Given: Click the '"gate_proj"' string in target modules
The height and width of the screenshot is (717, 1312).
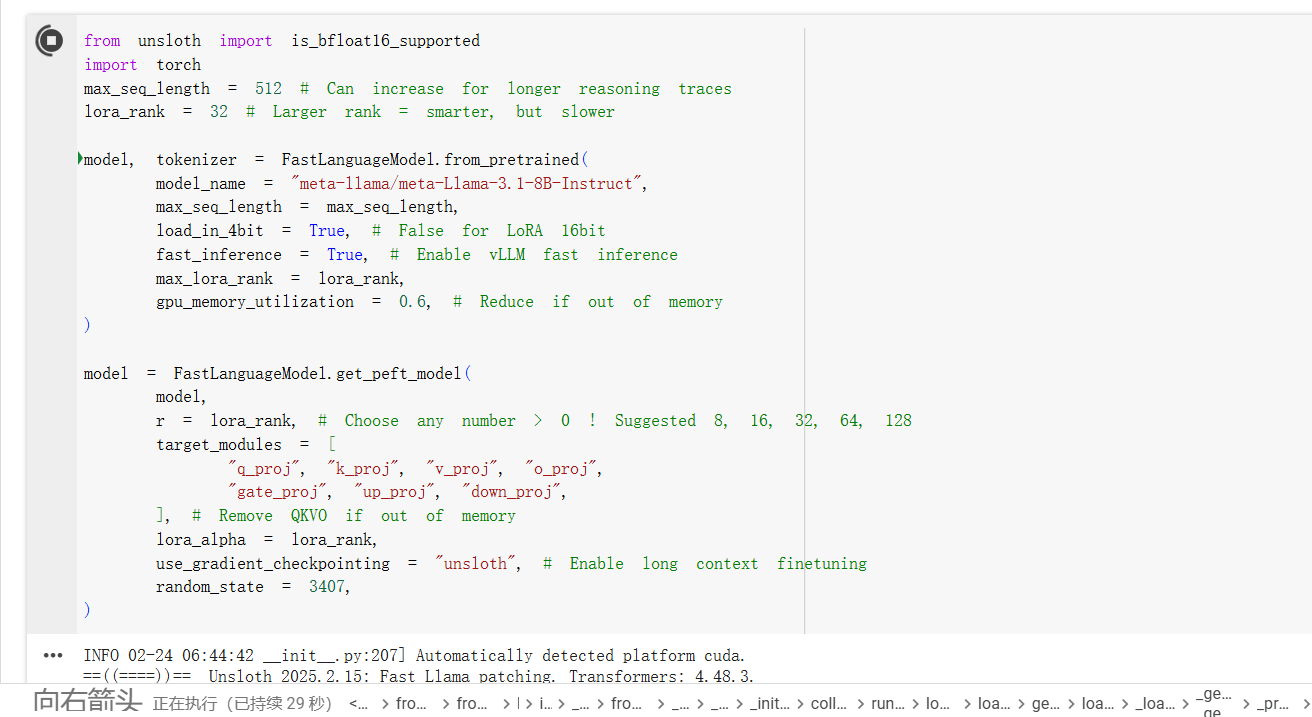Looking at the screenshot, I should click(x=280, y=492).
